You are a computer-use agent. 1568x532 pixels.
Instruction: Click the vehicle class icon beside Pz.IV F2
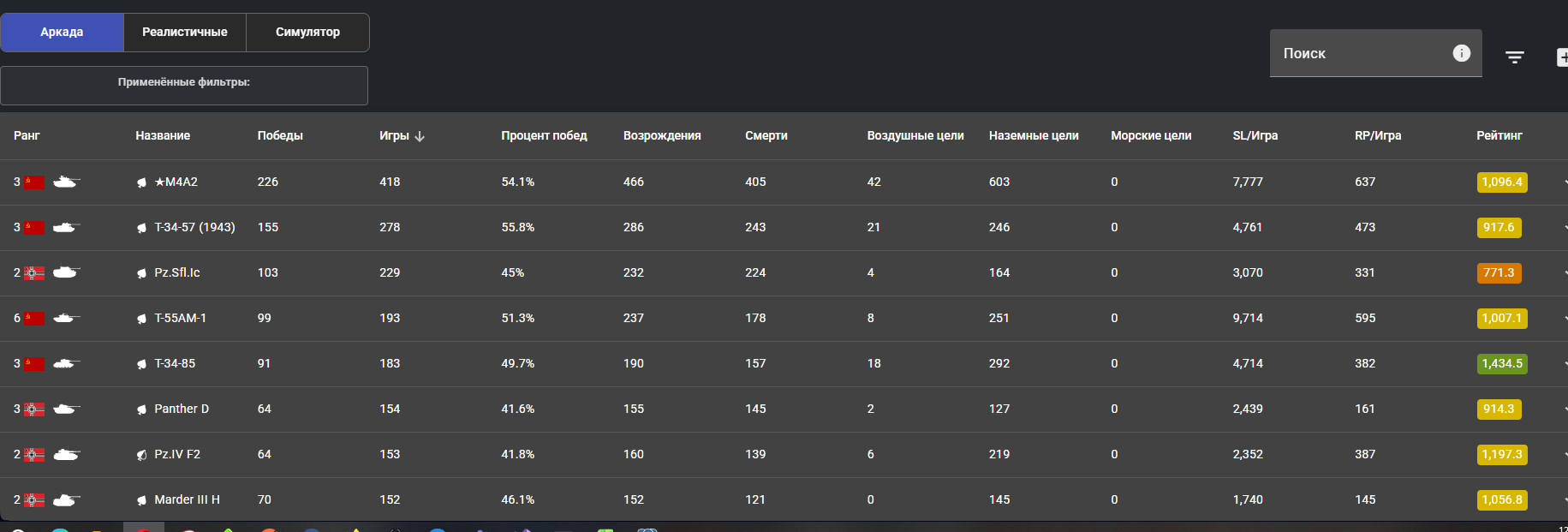point(141,455)
